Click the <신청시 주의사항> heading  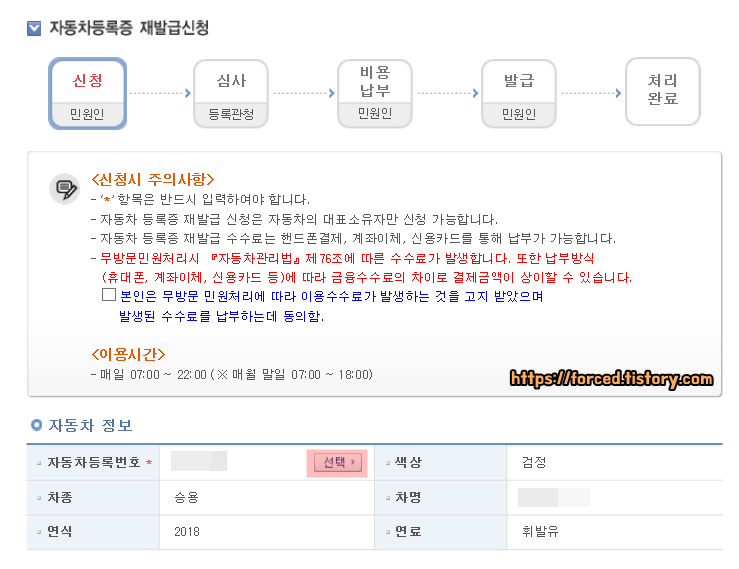(x=153, y=179)
